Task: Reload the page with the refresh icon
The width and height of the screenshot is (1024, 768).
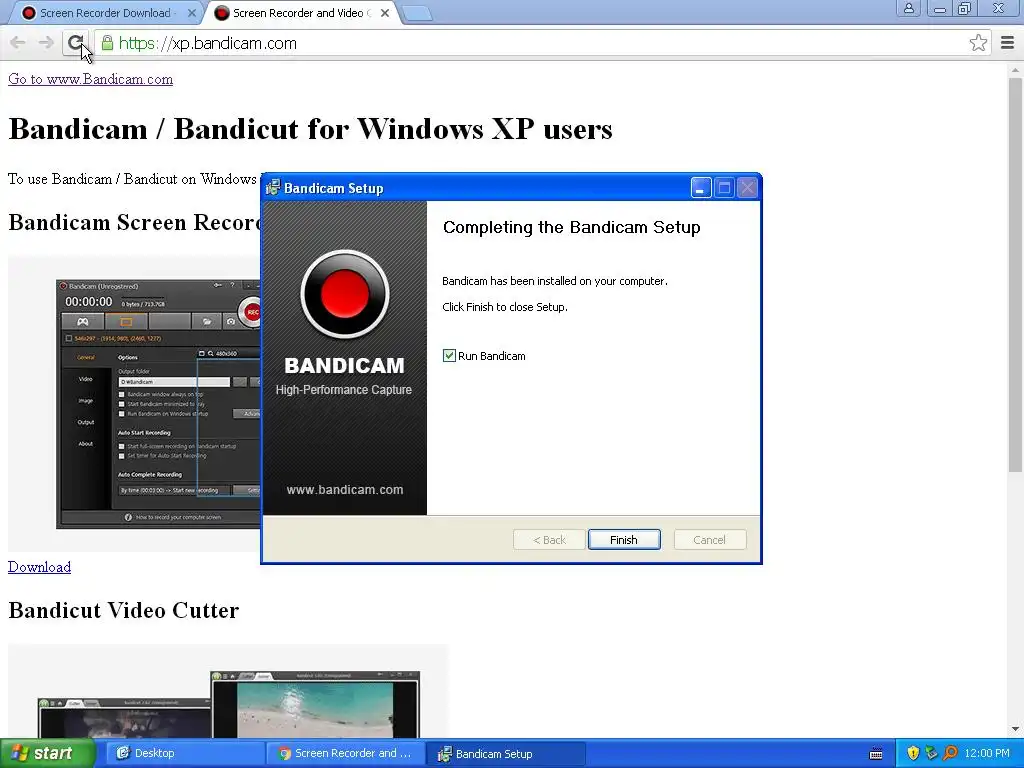Action: click(76, 43)
